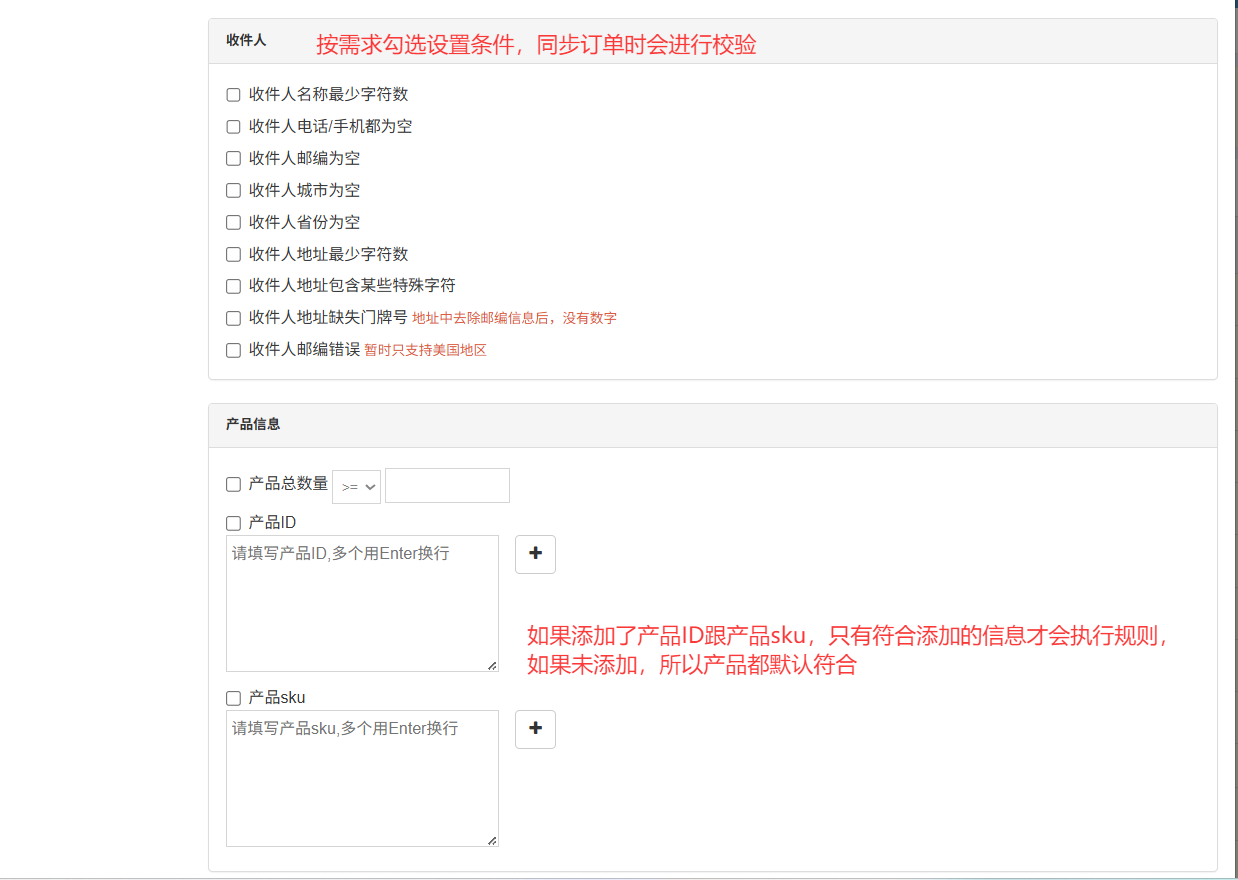Check 收件人电话/手机都为空 option

(233, 127)
